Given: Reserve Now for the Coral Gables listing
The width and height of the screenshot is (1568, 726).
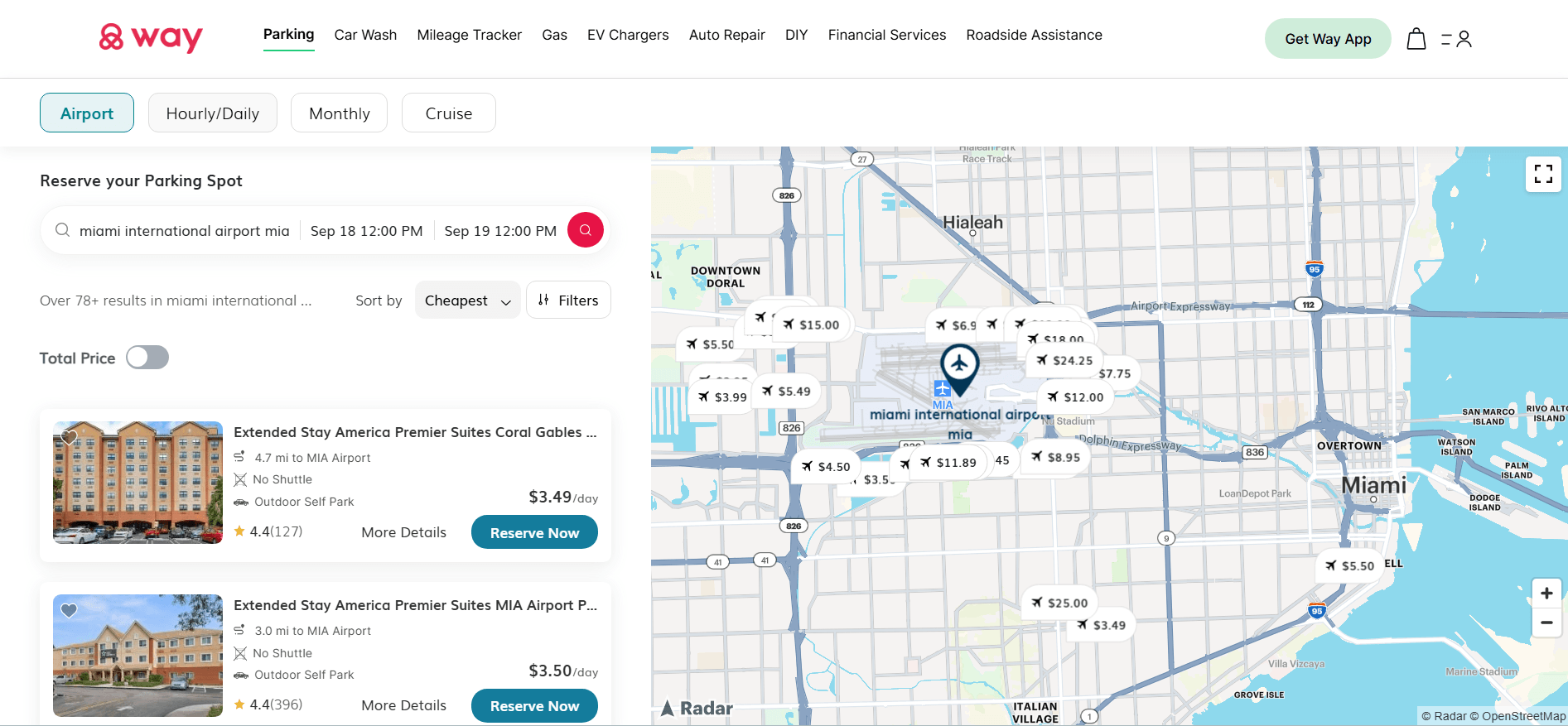Looking at the screenshot, I should tap(534, 532).
